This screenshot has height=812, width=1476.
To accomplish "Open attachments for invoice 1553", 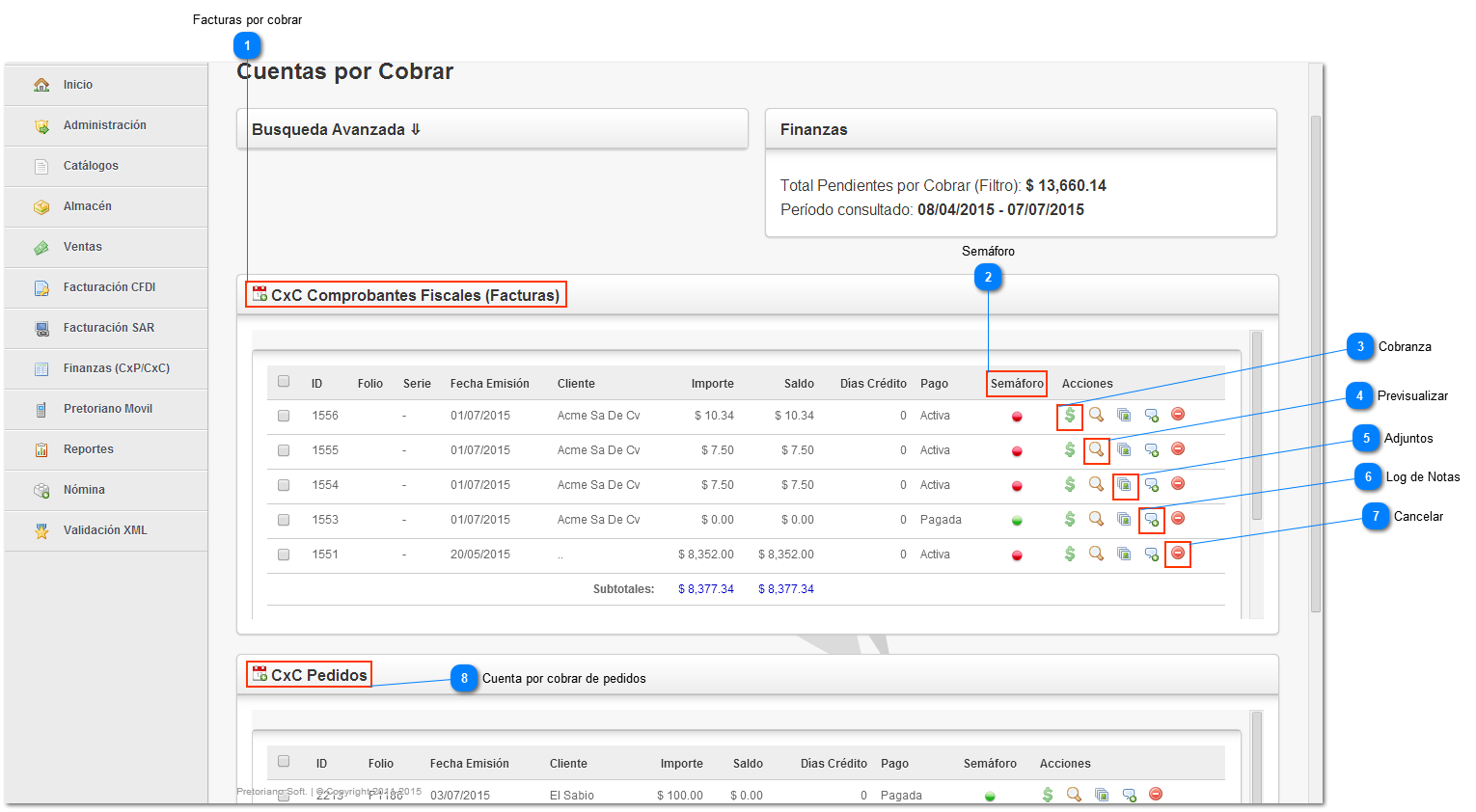I will coord(1124,519).
